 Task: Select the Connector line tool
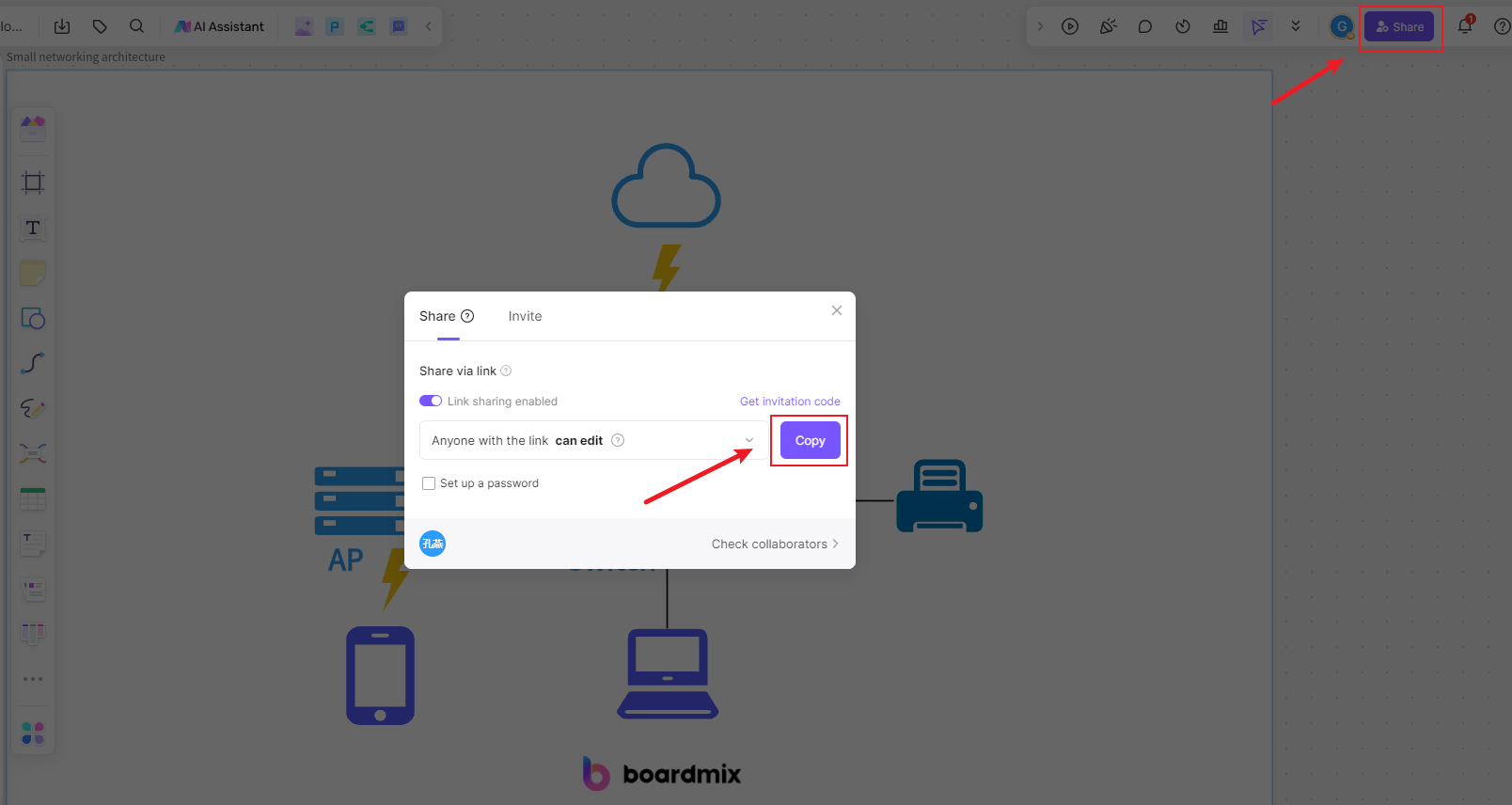33,363
